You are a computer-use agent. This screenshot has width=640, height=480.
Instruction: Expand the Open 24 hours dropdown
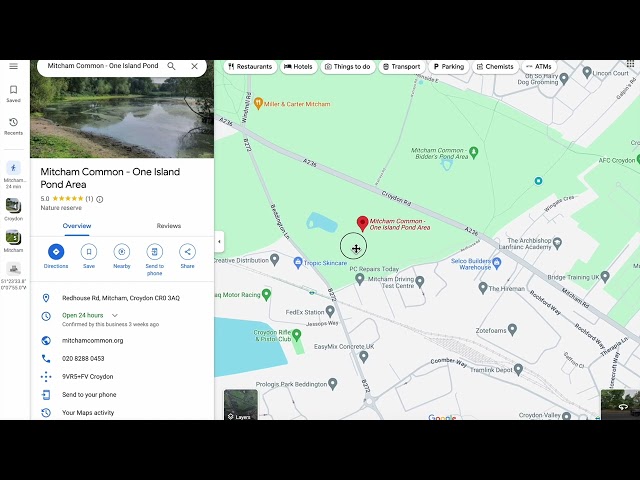tap(115, 316)
